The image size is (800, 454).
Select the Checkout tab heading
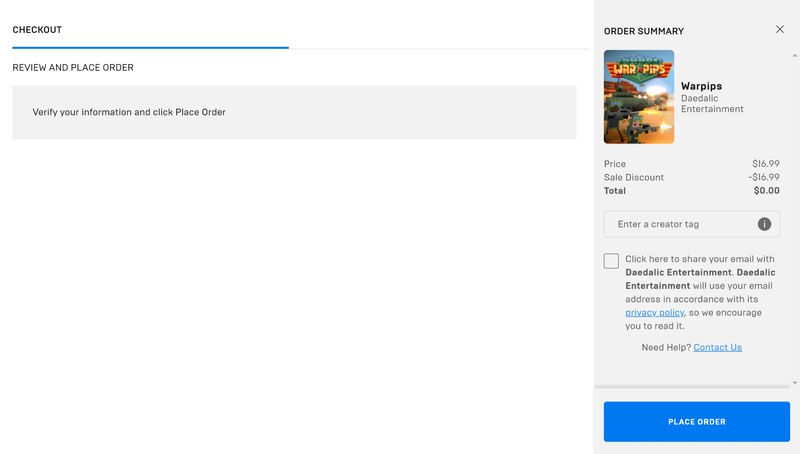(37, 30)
